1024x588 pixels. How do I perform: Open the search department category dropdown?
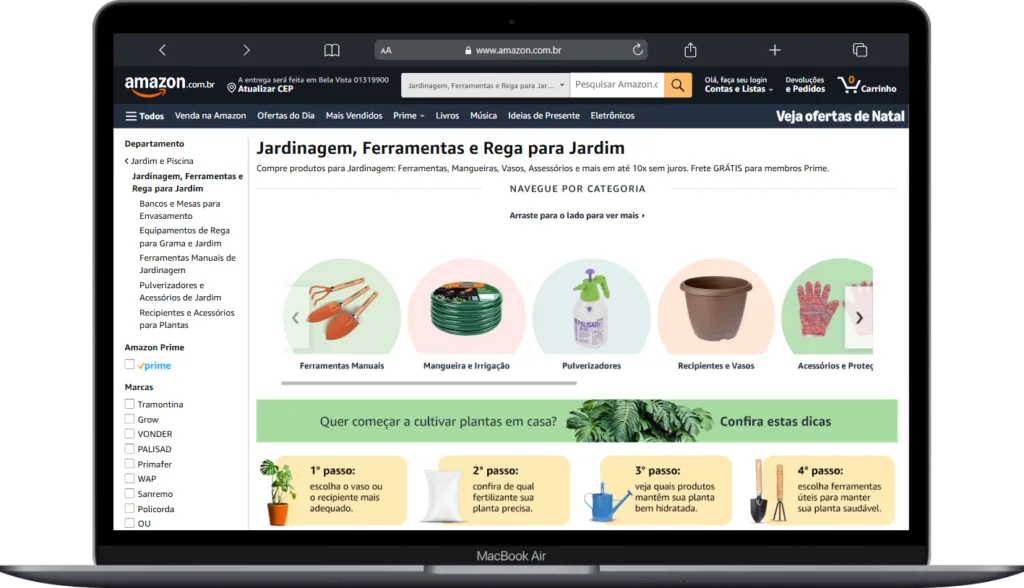click(485, 85)
